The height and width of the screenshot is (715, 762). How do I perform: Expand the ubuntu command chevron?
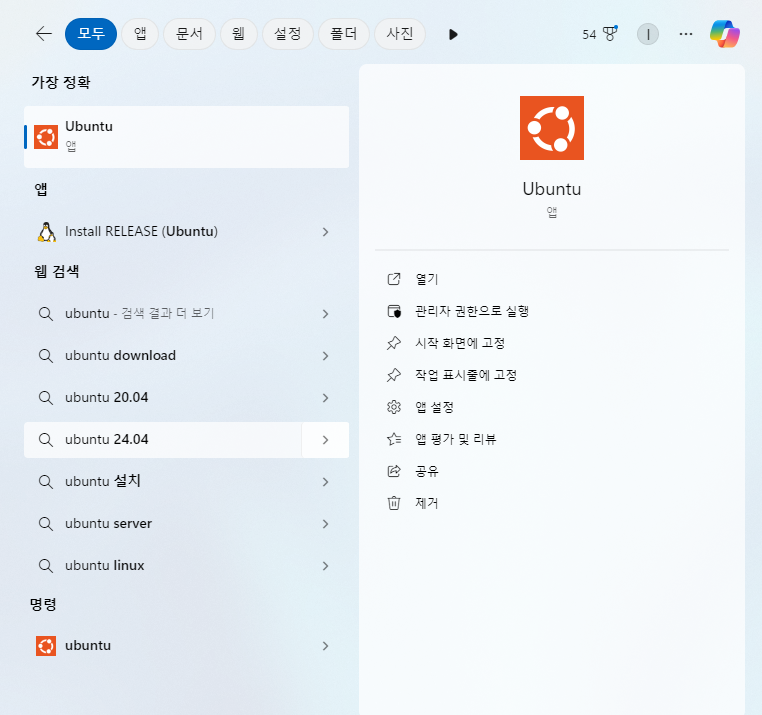(326, 646)
